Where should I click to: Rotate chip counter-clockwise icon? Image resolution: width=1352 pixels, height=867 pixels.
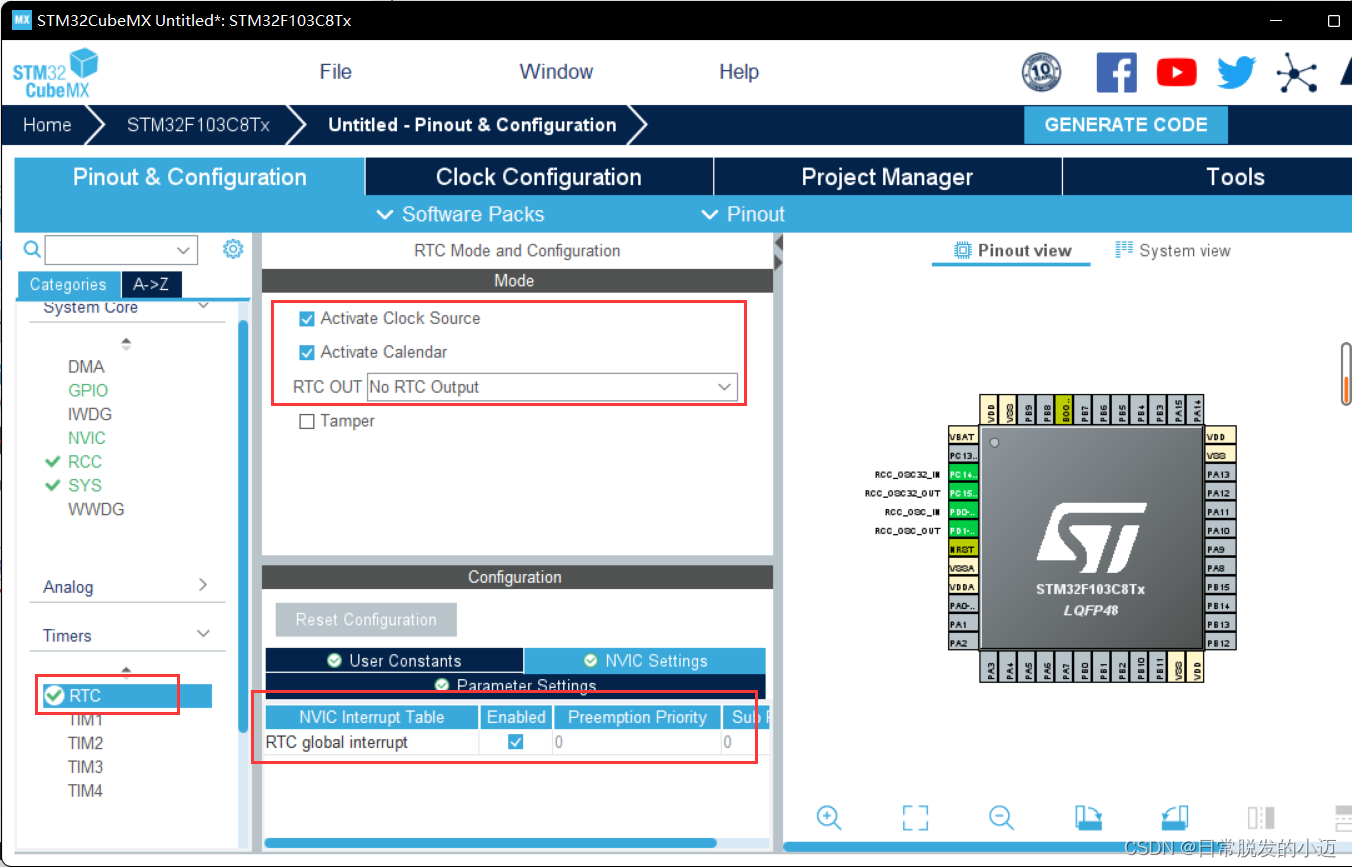pyautogui.click(x=1175, y=818)
